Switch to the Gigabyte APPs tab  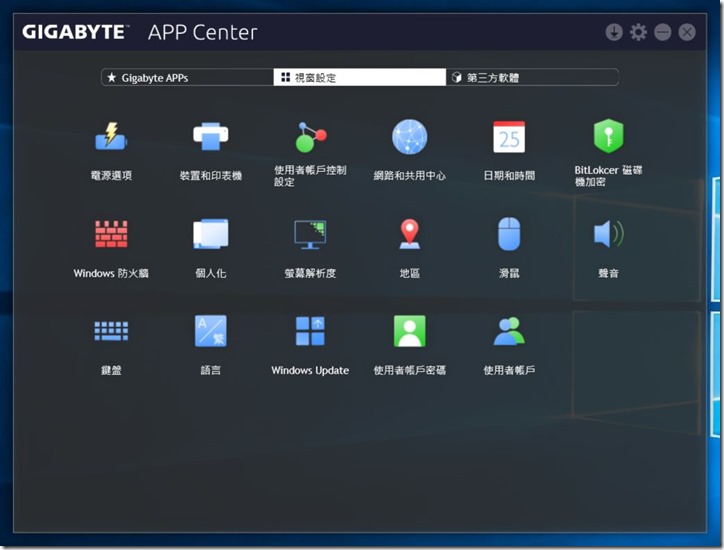[x=187, y=78]
